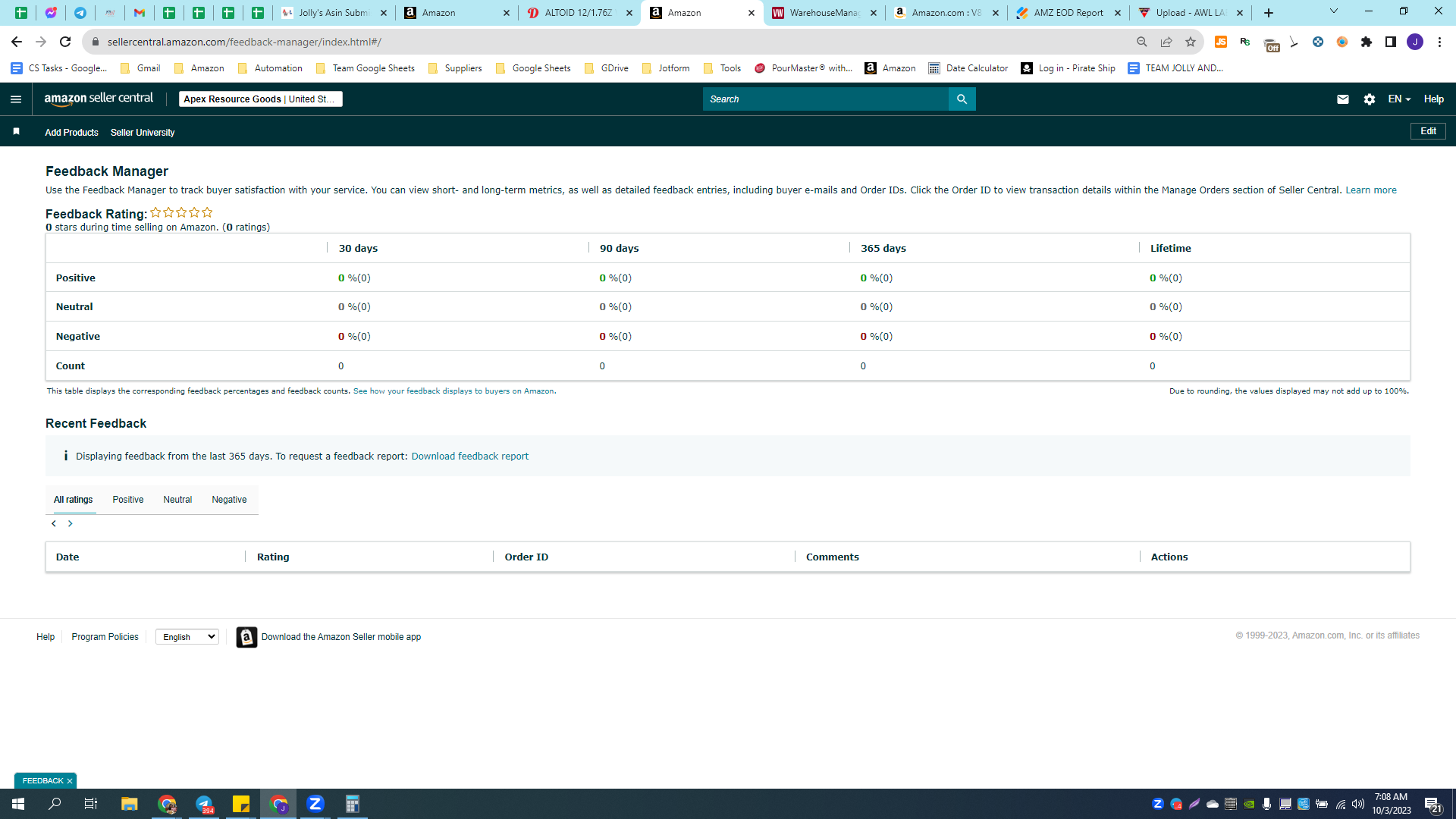Open Zoom from the taskbar
This screenshot has height=819, width=1456.
click(315, 804)
